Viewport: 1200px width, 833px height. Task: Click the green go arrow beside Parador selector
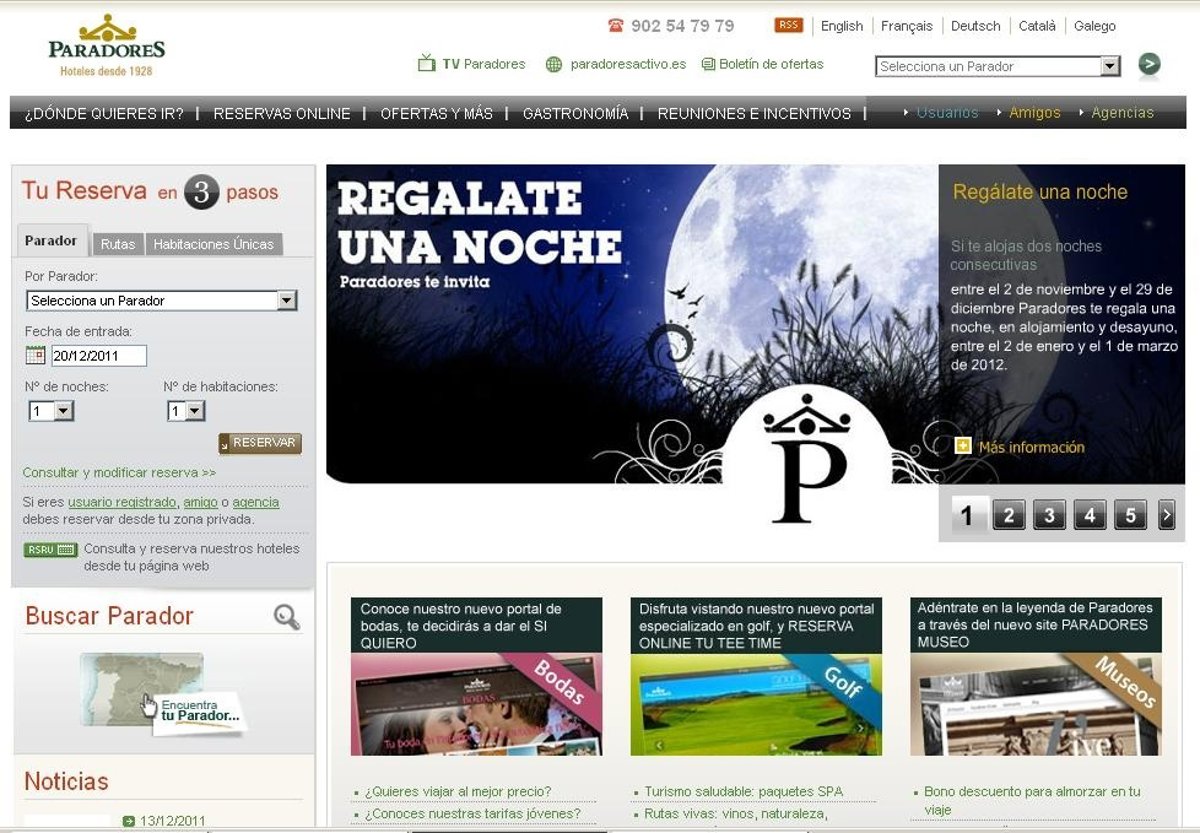pyautogui.click(x=1149, y=65)
